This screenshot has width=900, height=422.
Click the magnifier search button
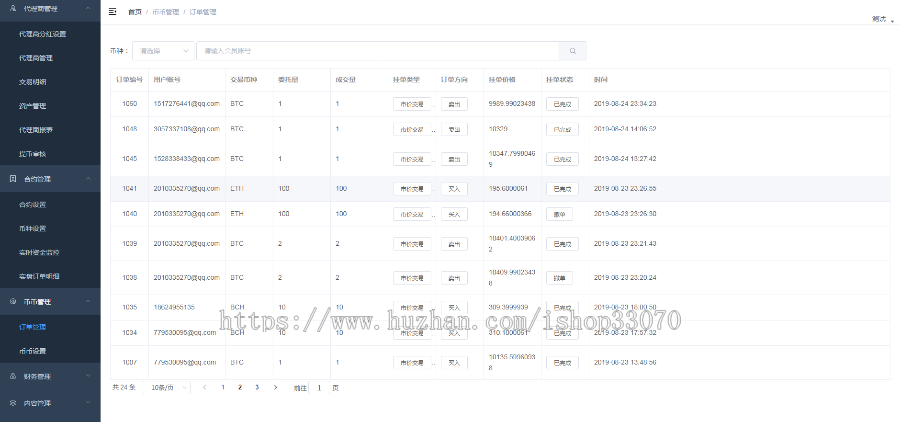[572, 51]
